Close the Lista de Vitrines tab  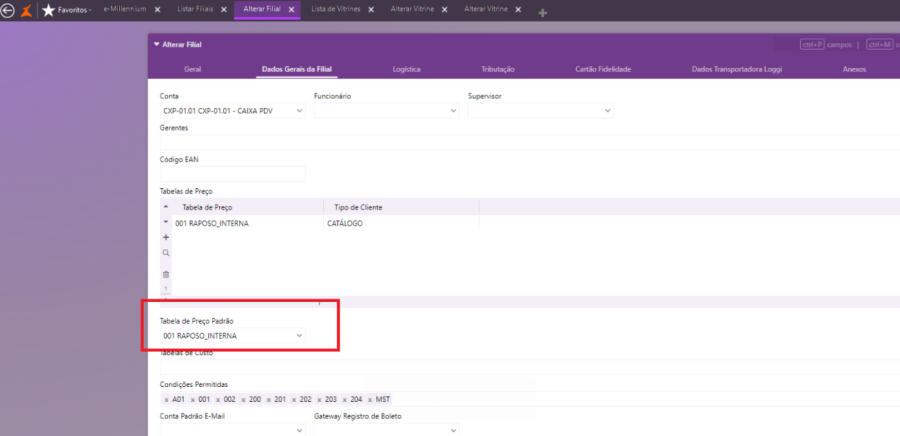point(371,10)
